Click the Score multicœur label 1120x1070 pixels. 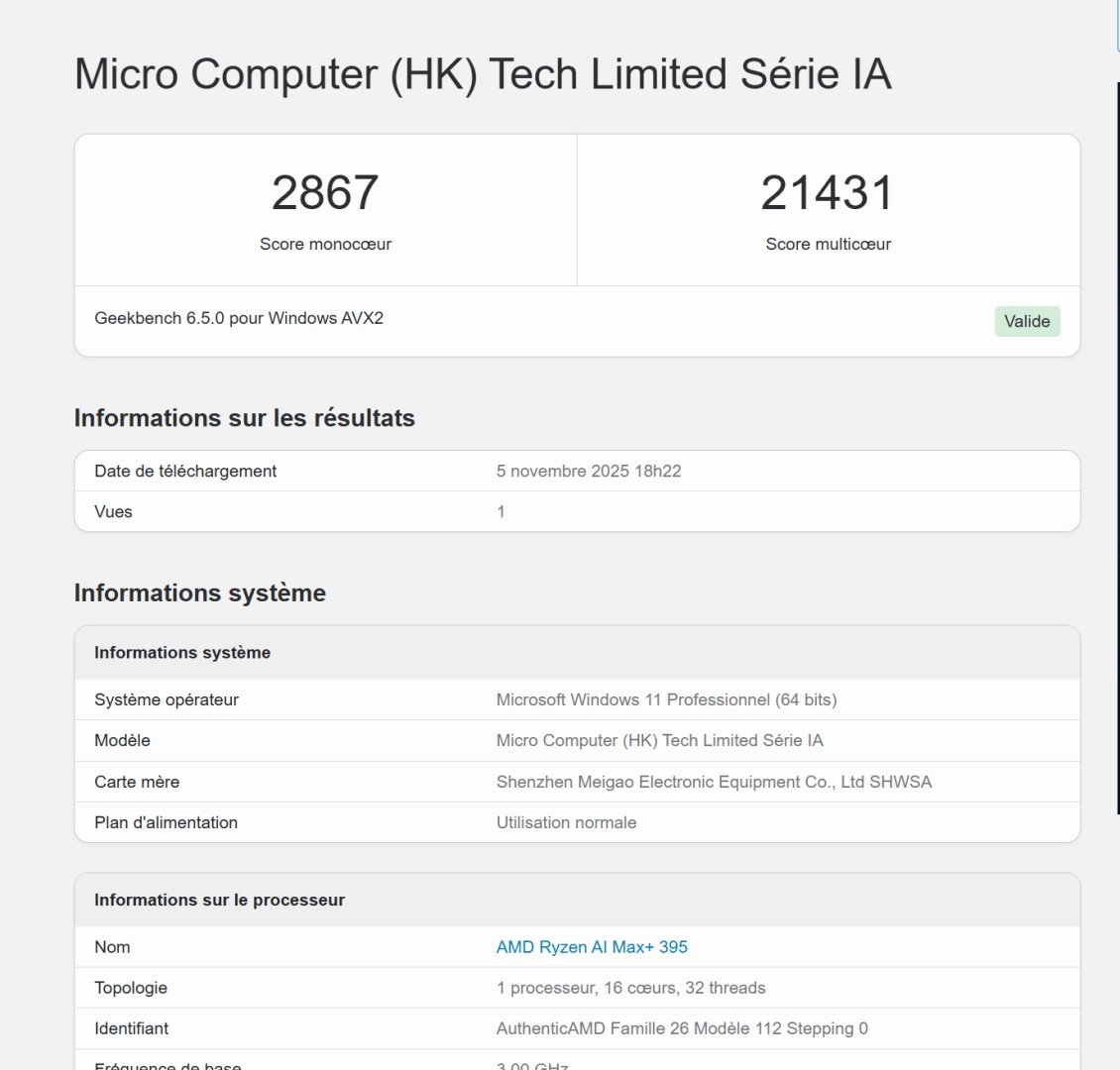(x=828, y=244)
